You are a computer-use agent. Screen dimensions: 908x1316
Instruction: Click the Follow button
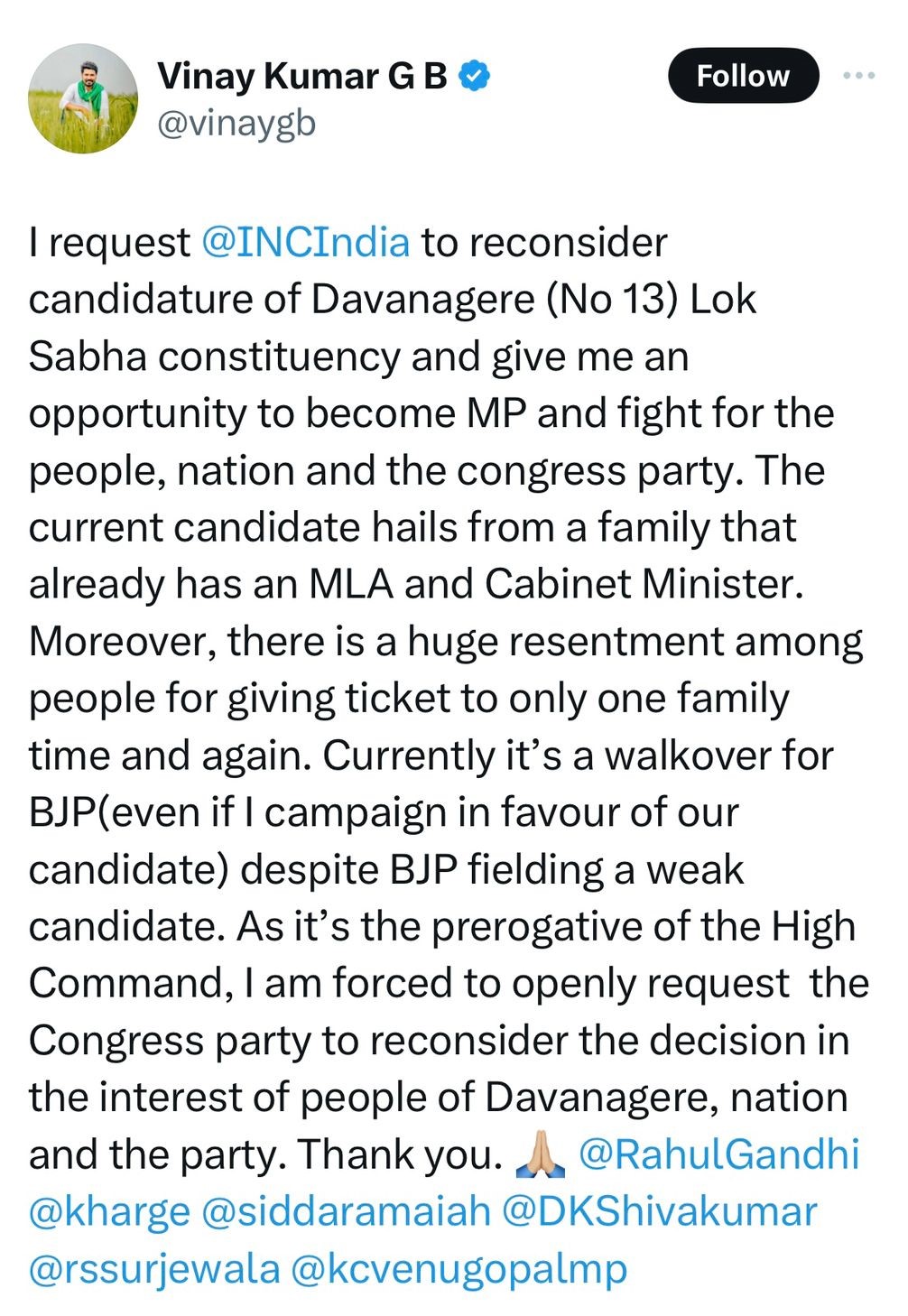743,76
